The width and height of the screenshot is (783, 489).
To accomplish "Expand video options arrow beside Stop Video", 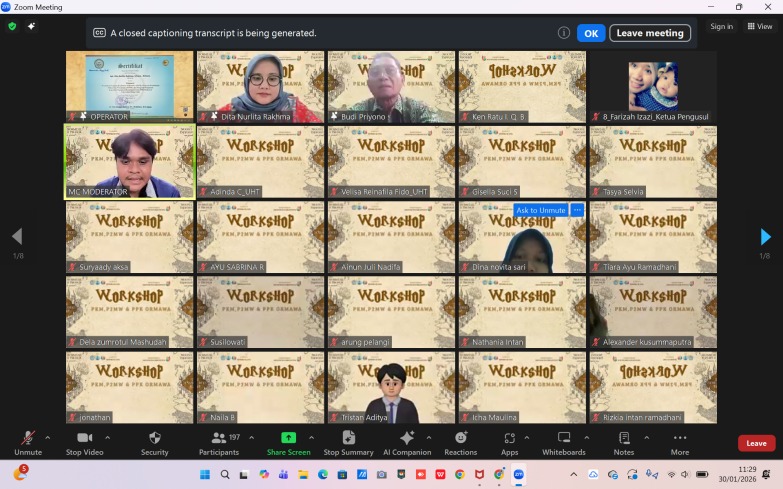I will (x=107, y=437).
